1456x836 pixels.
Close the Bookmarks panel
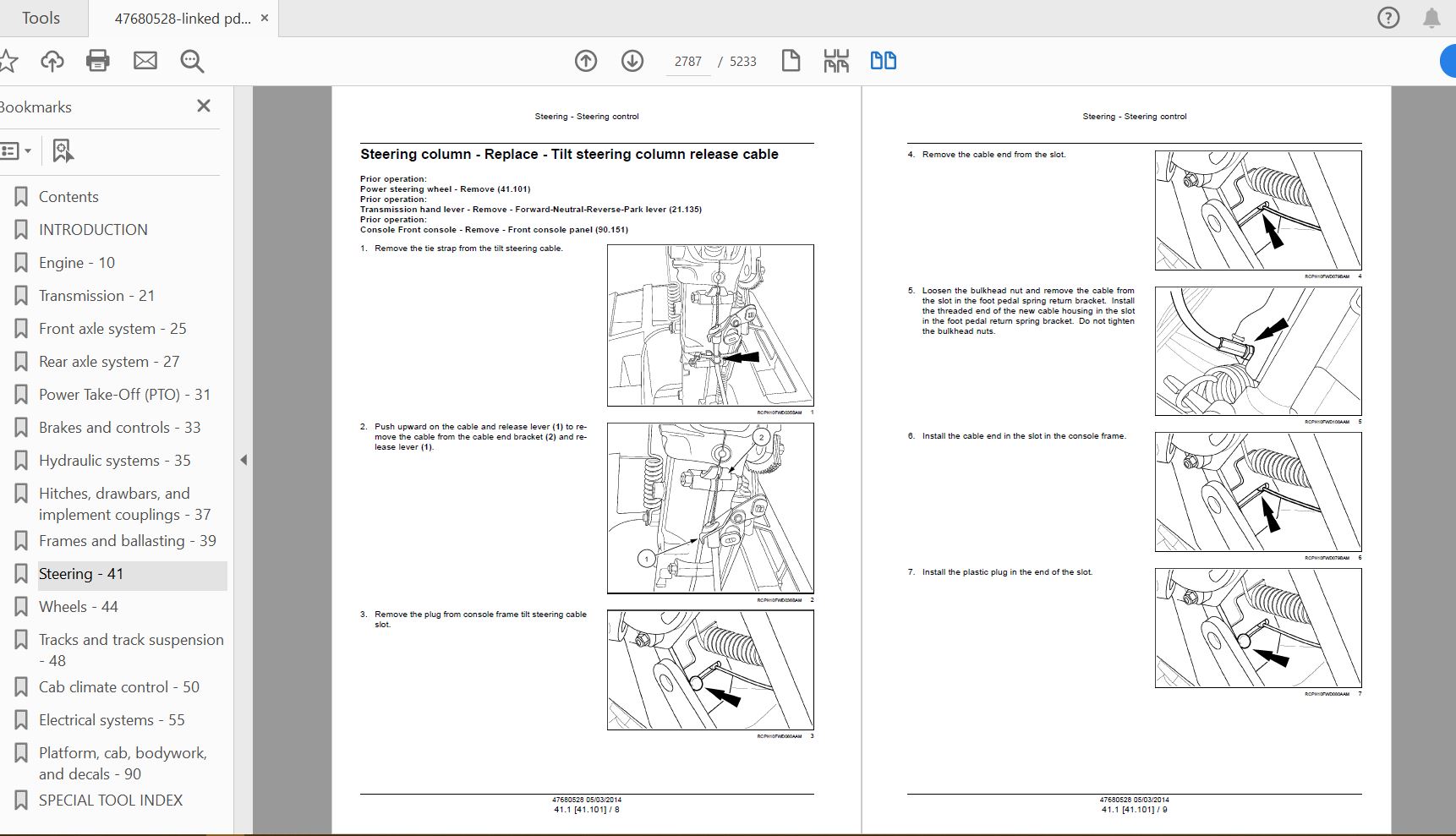pos(203,106)
